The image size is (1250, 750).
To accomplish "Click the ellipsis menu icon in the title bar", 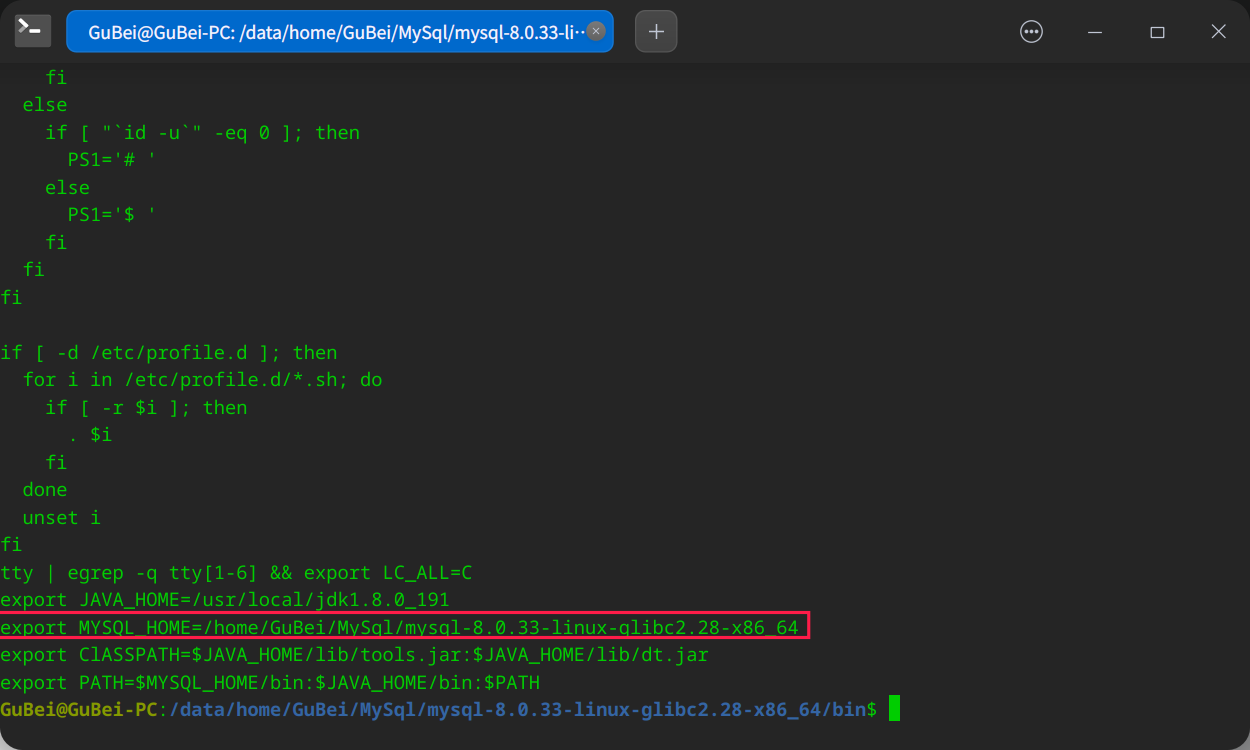I will 1031,32.
